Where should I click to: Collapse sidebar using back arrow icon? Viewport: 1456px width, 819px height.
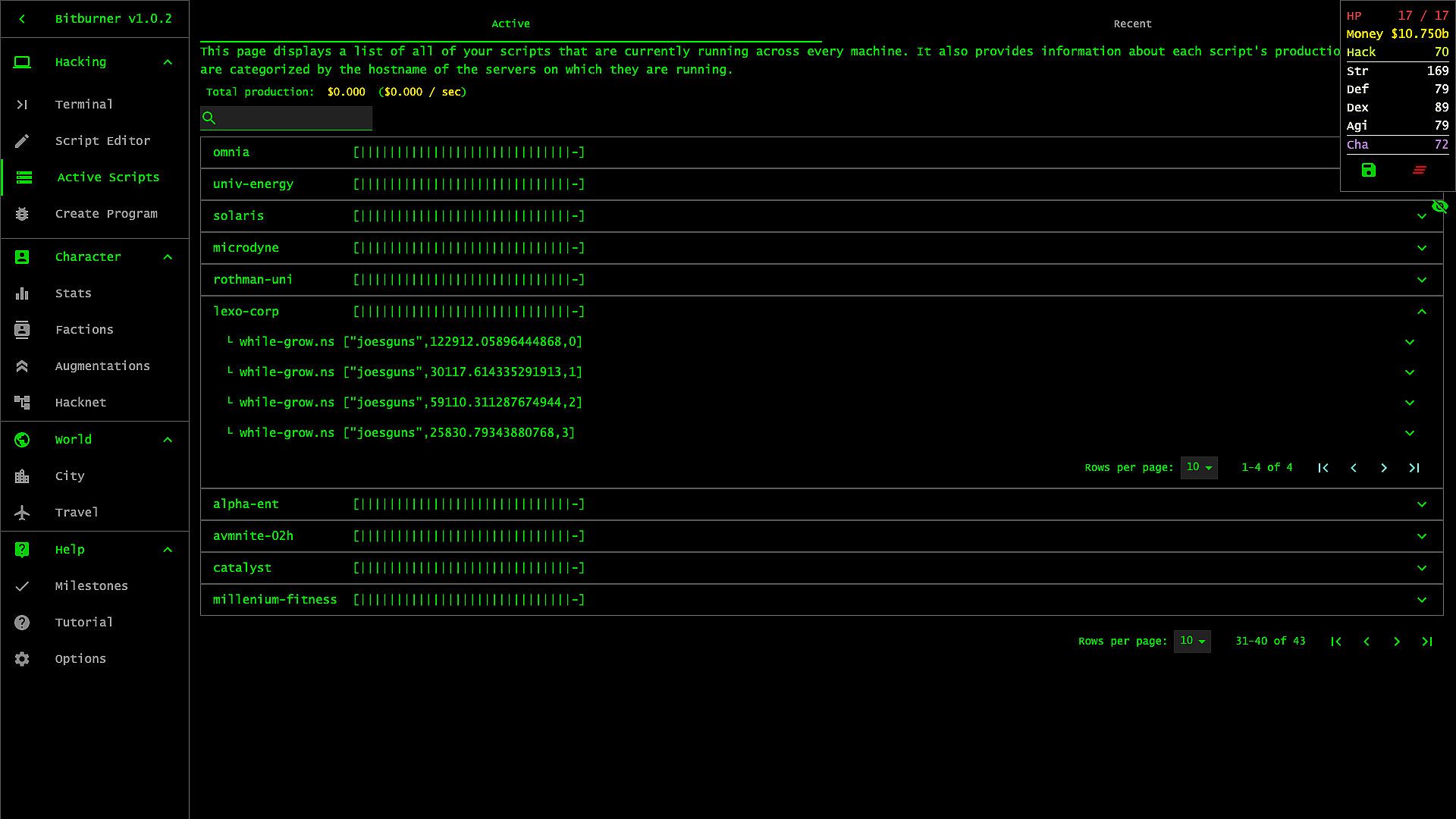22,19
